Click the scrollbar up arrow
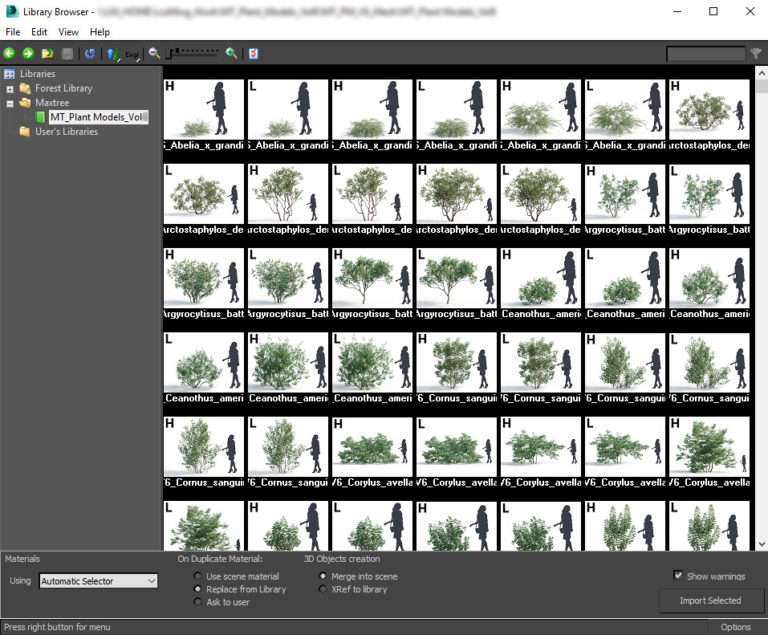768x635 pixels. [x=761, y=73]
